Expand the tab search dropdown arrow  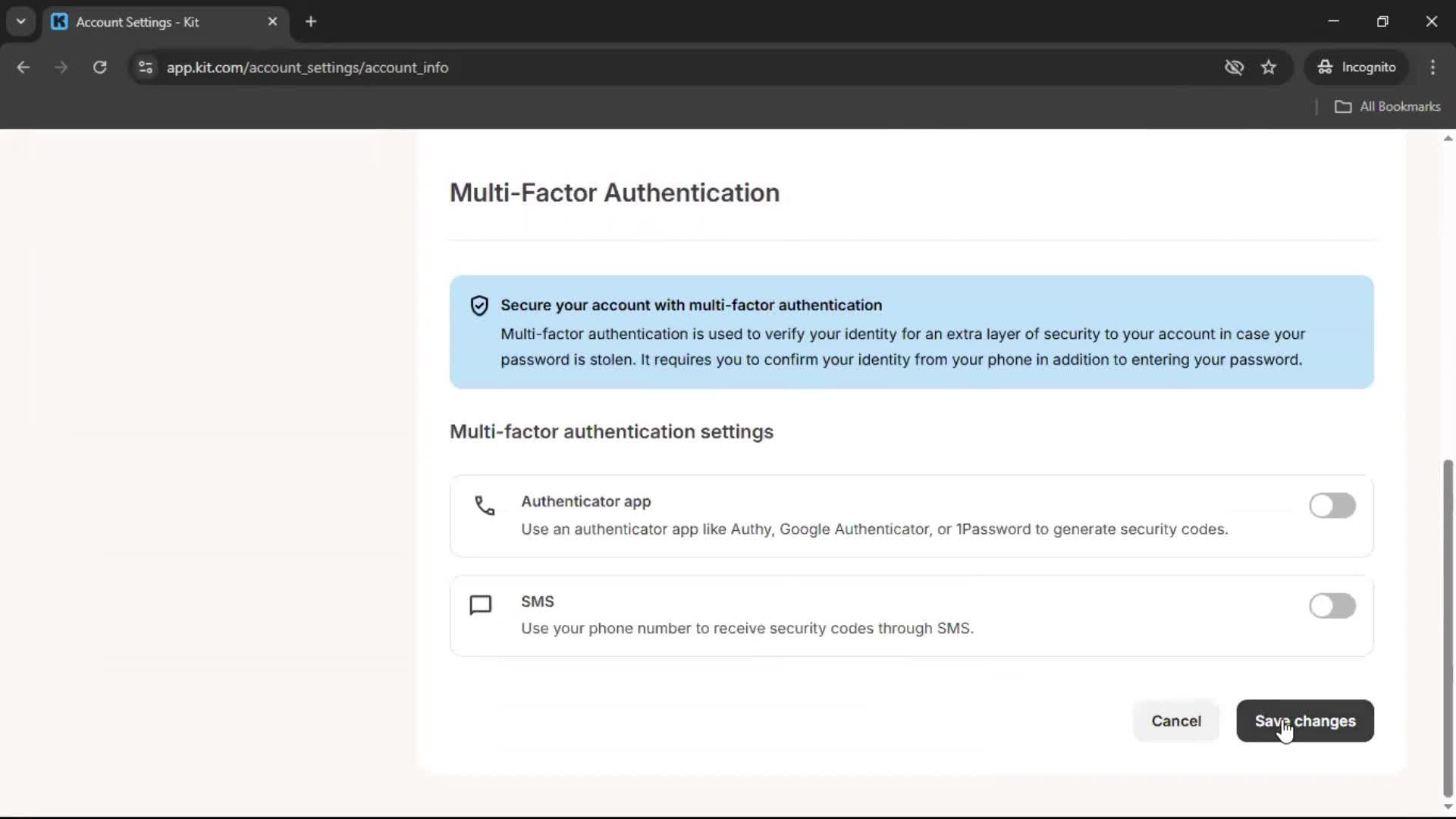[21, 21]
